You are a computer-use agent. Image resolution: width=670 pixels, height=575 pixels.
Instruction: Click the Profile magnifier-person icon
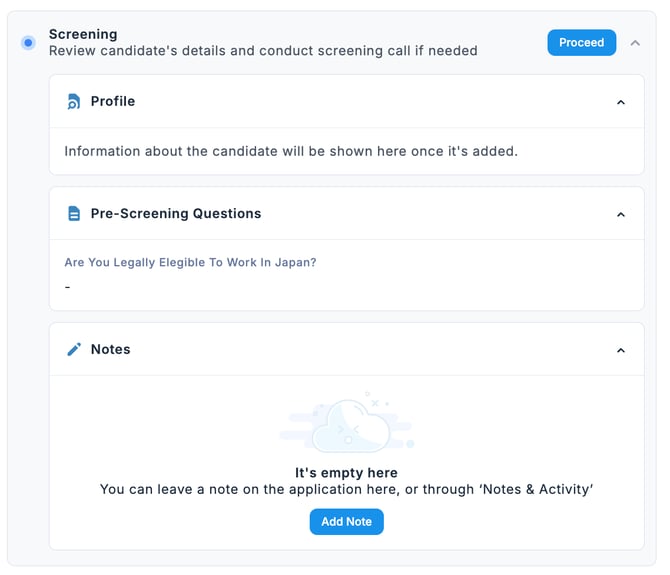(73, 101)
